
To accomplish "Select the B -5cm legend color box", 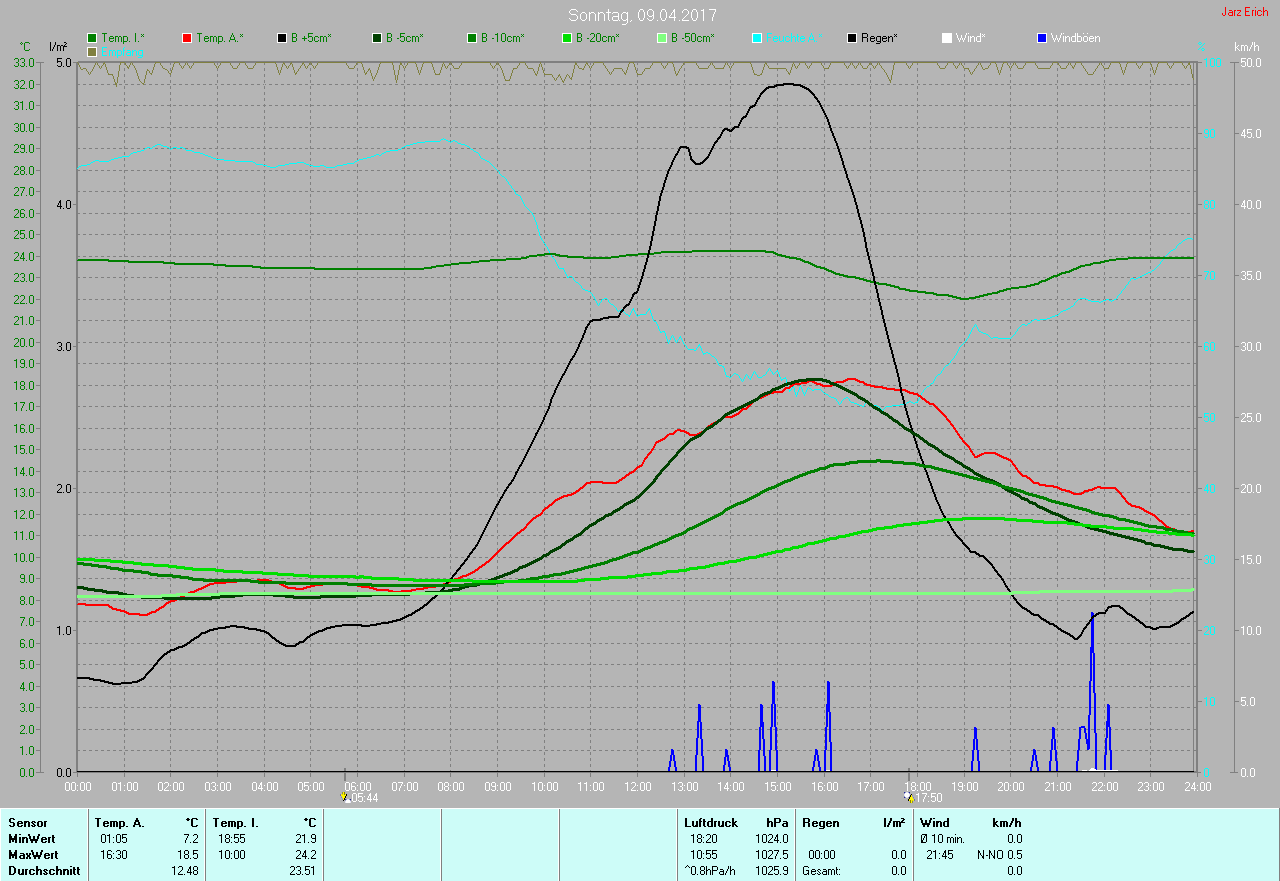I will 377,38.
